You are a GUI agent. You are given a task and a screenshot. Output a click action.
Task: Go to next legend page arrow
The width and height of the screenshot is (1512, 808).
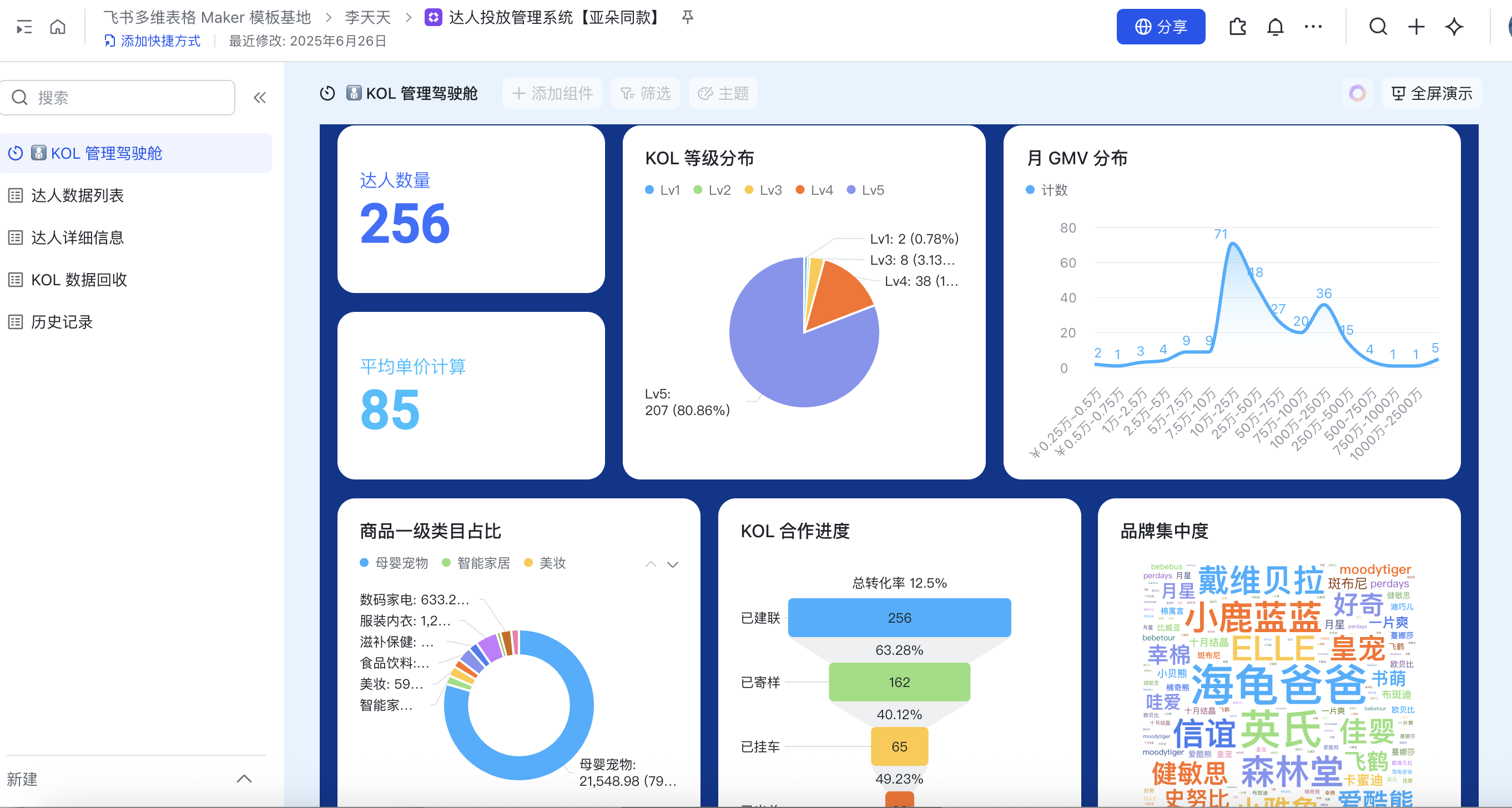point(673,564)
